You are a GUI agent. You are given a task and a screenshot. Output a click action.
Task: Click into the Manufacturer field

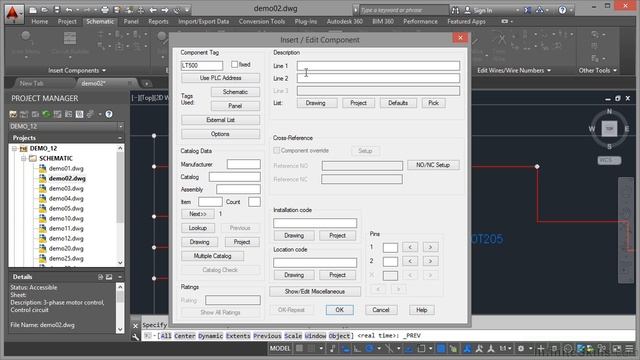[x=244, y=164]
